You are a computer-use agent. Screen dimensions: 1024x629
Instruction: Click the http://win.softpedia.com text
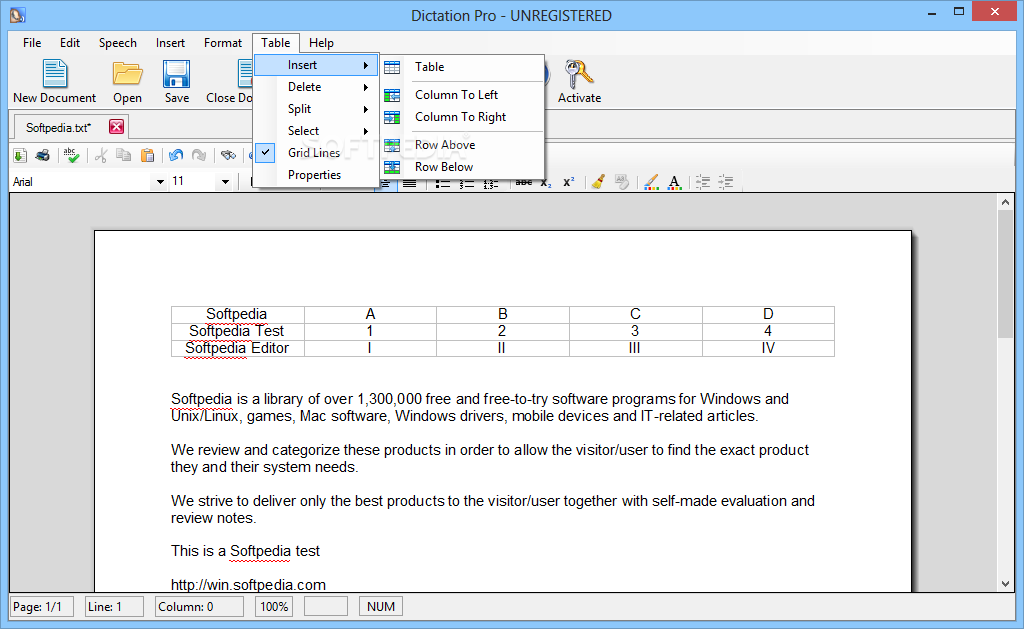pyautogui.click(x=248, y=585)
